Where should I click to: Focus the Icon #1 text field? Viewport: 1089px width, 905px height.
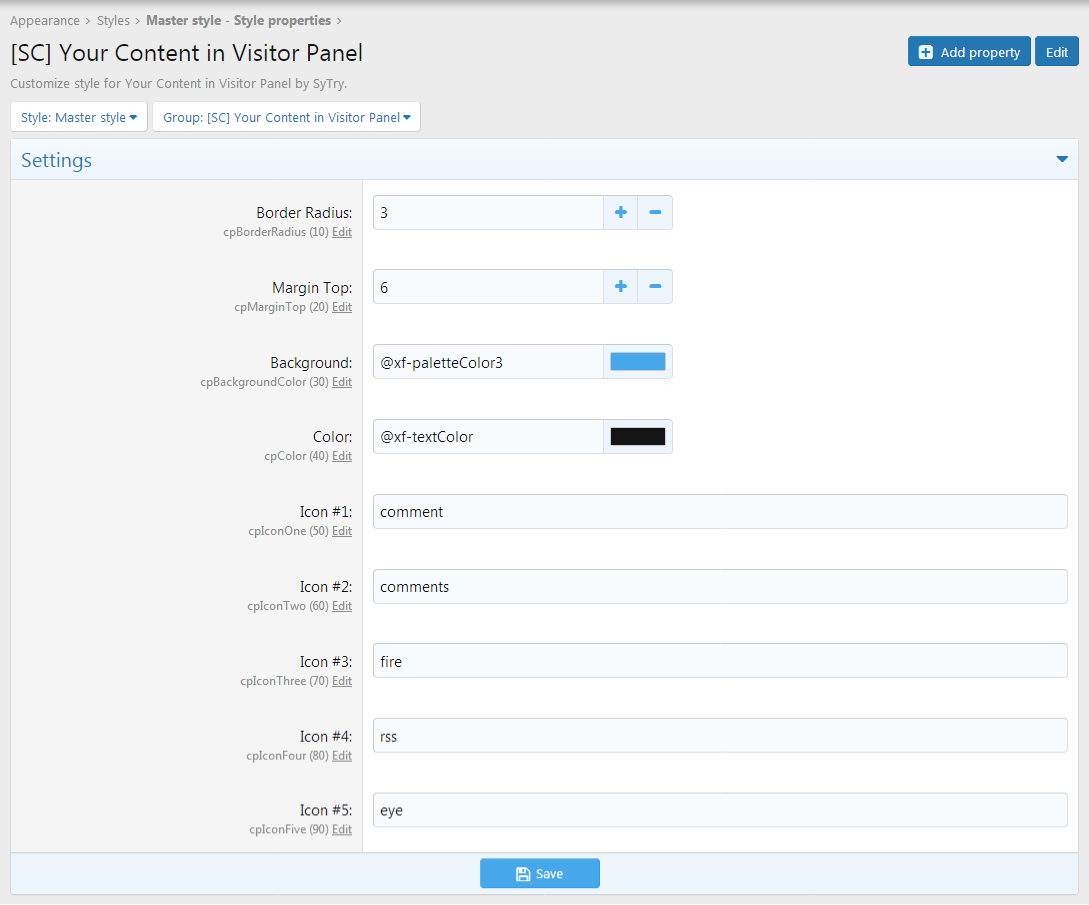point(720,512)
